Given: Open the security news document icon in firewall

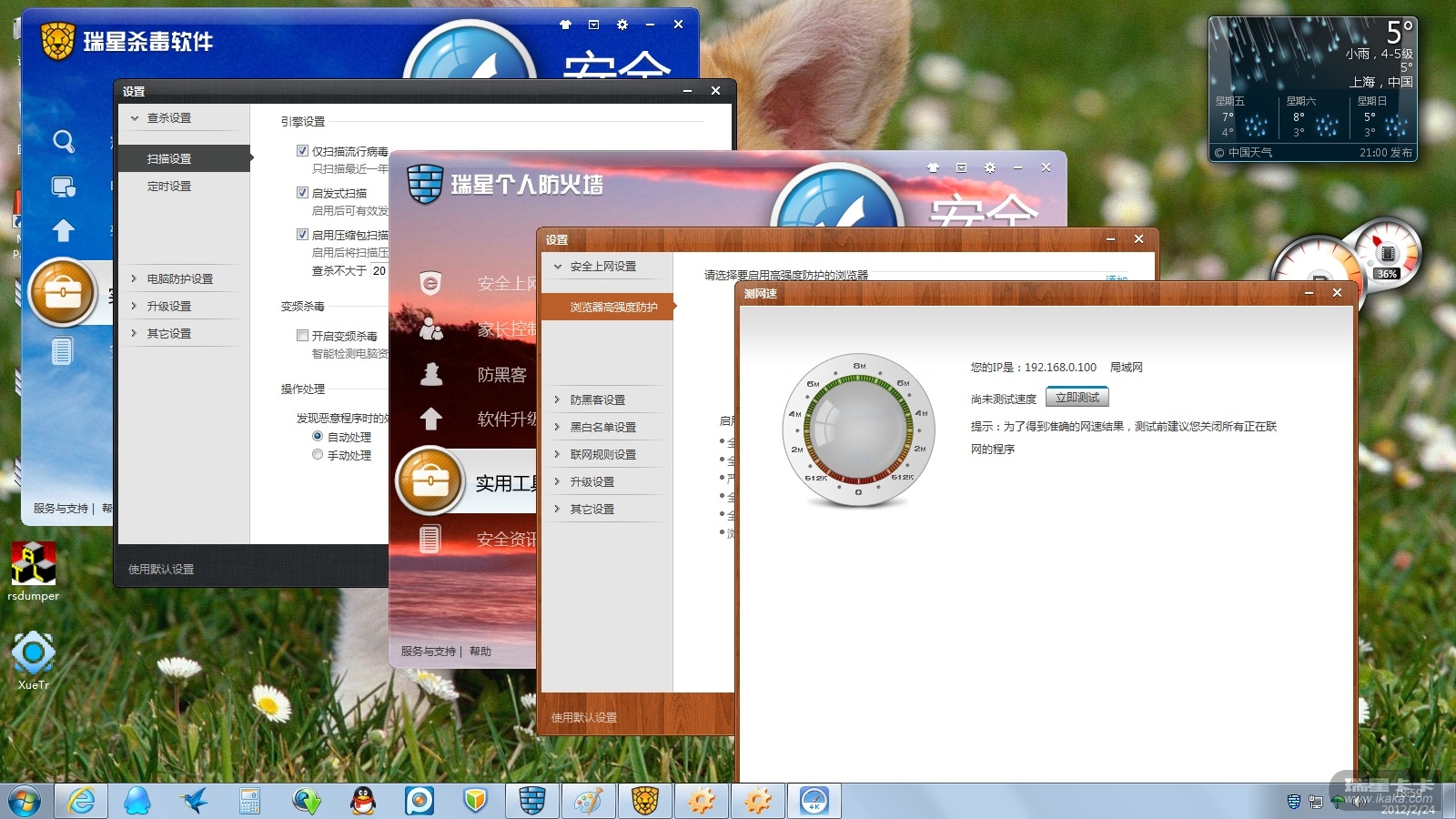Looking at the screenshot, I should [430, 539].
